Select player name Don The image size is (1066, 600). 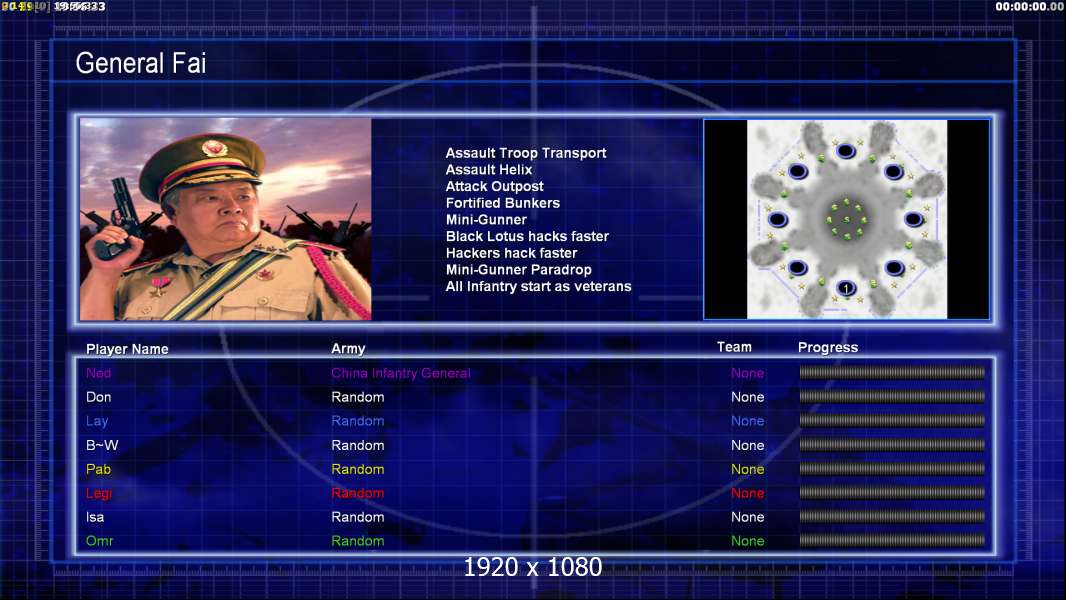click(98, 397)
